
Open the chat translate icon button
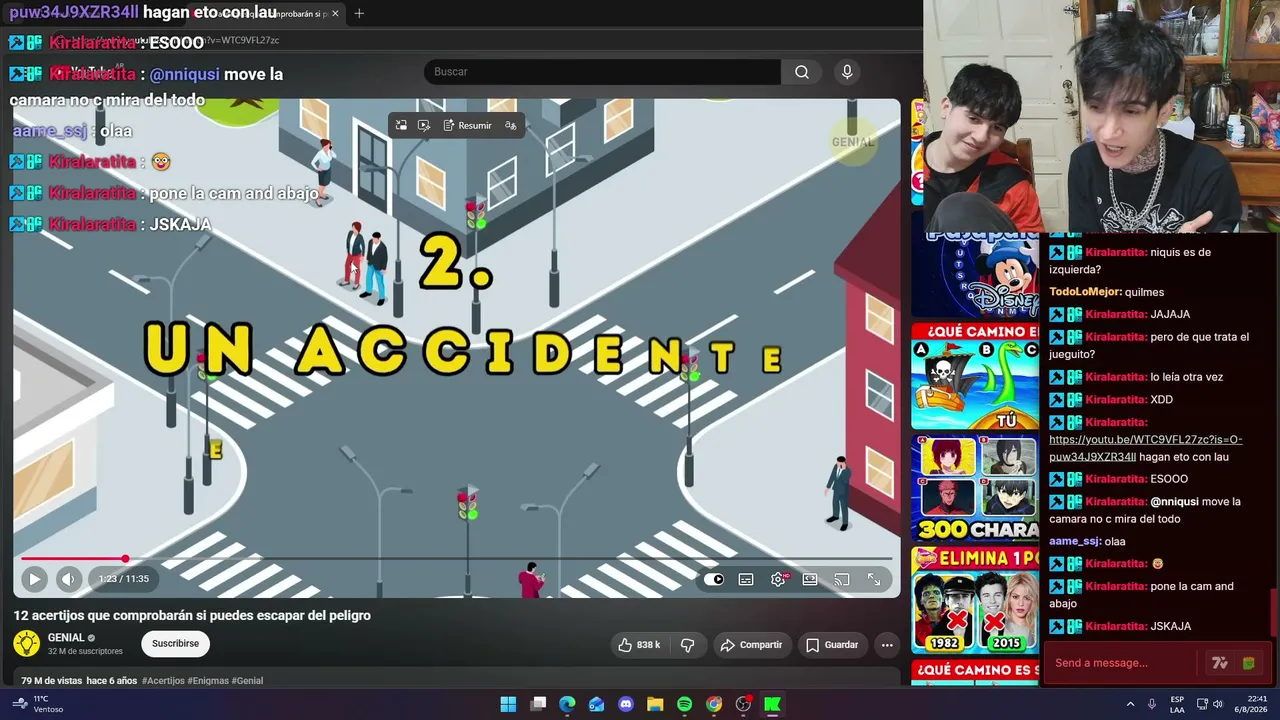tap(1219, 663)
